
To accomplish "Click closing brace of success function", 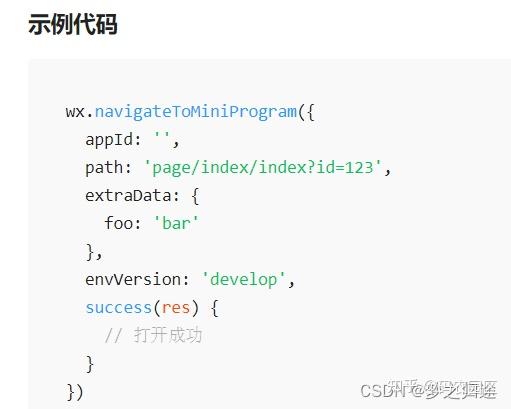I will click(x=90, y=364).
